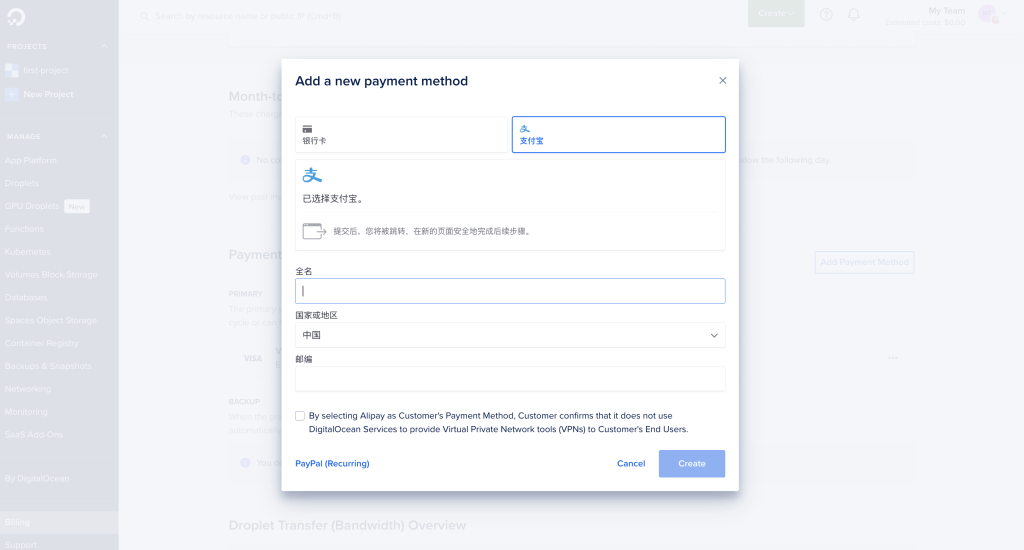
Task: Click the New Project plus icon
Action: (12, 94)
